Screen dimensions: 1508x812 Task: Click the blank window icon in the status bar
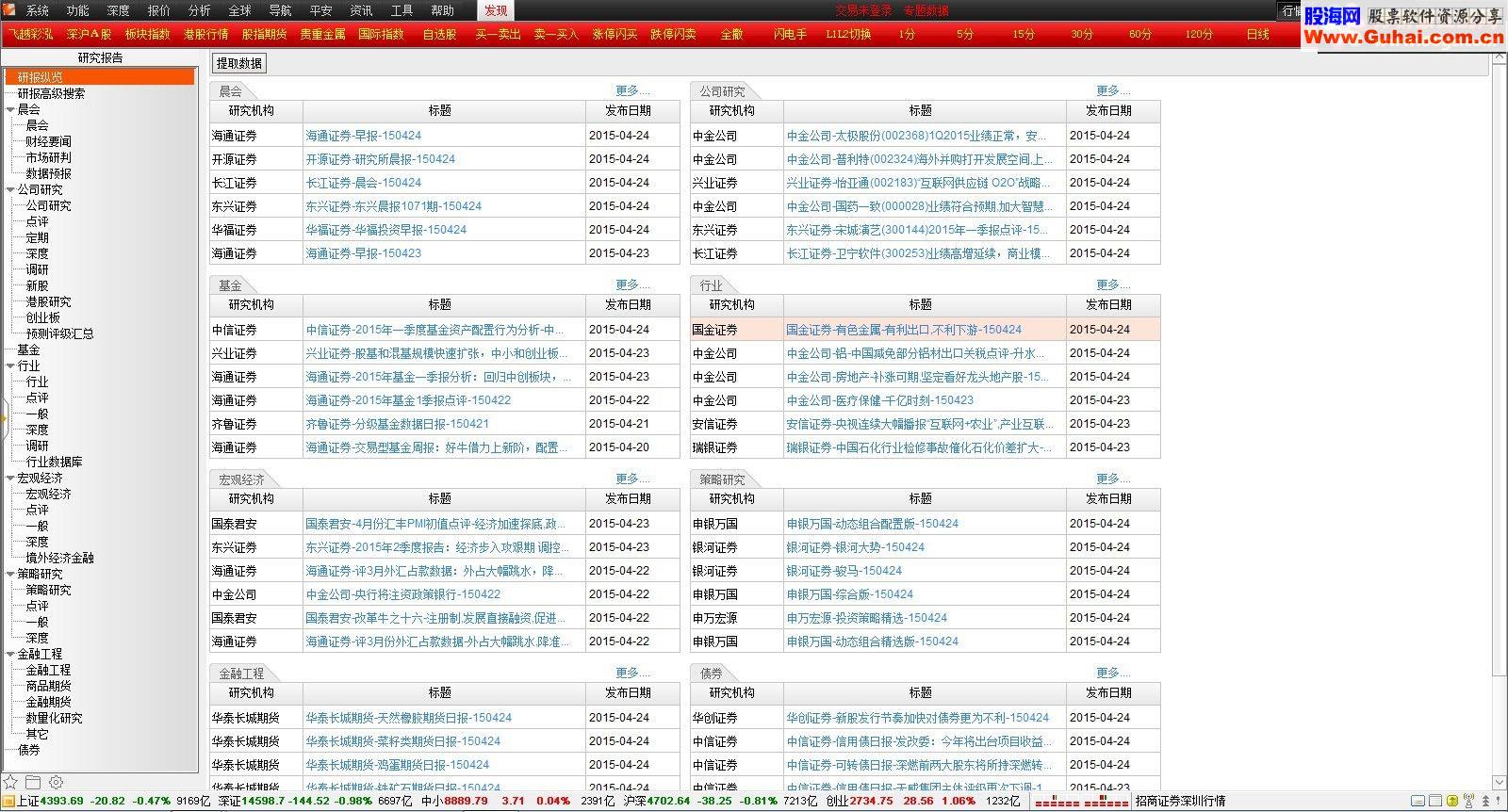click(x=1434, y=801)
